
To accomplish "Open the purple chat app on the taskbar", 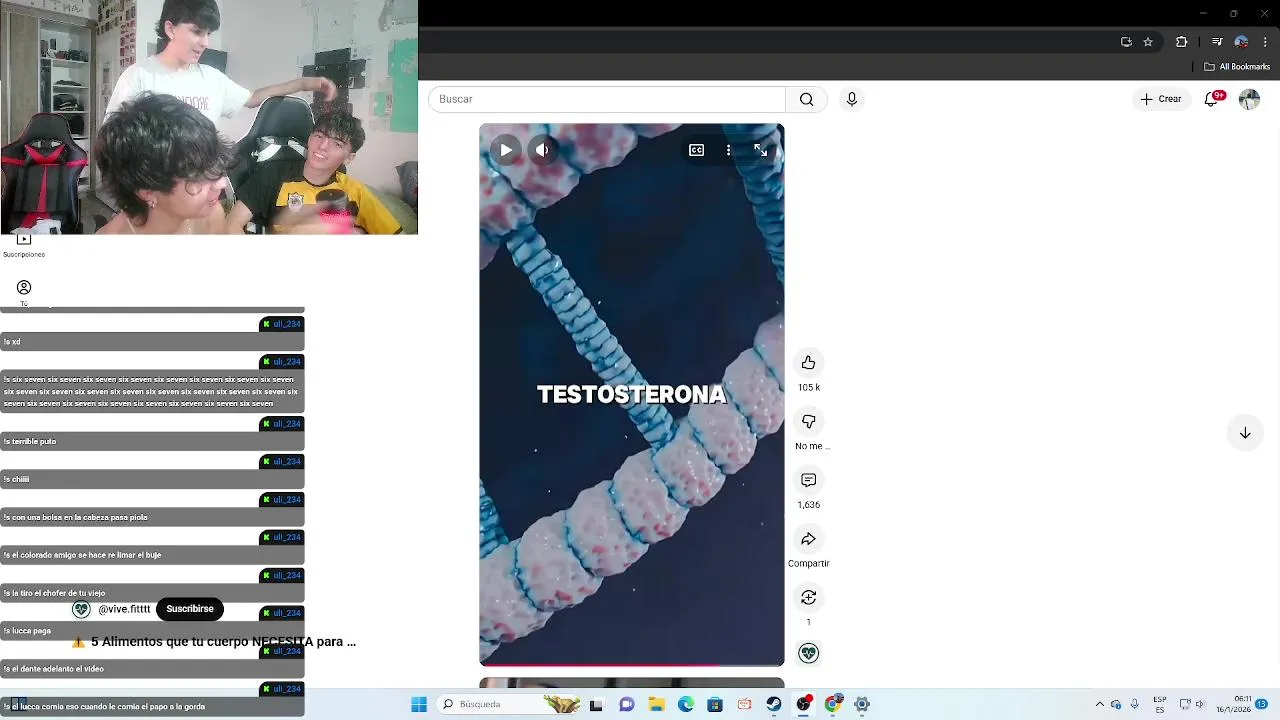I will (627, 704).
